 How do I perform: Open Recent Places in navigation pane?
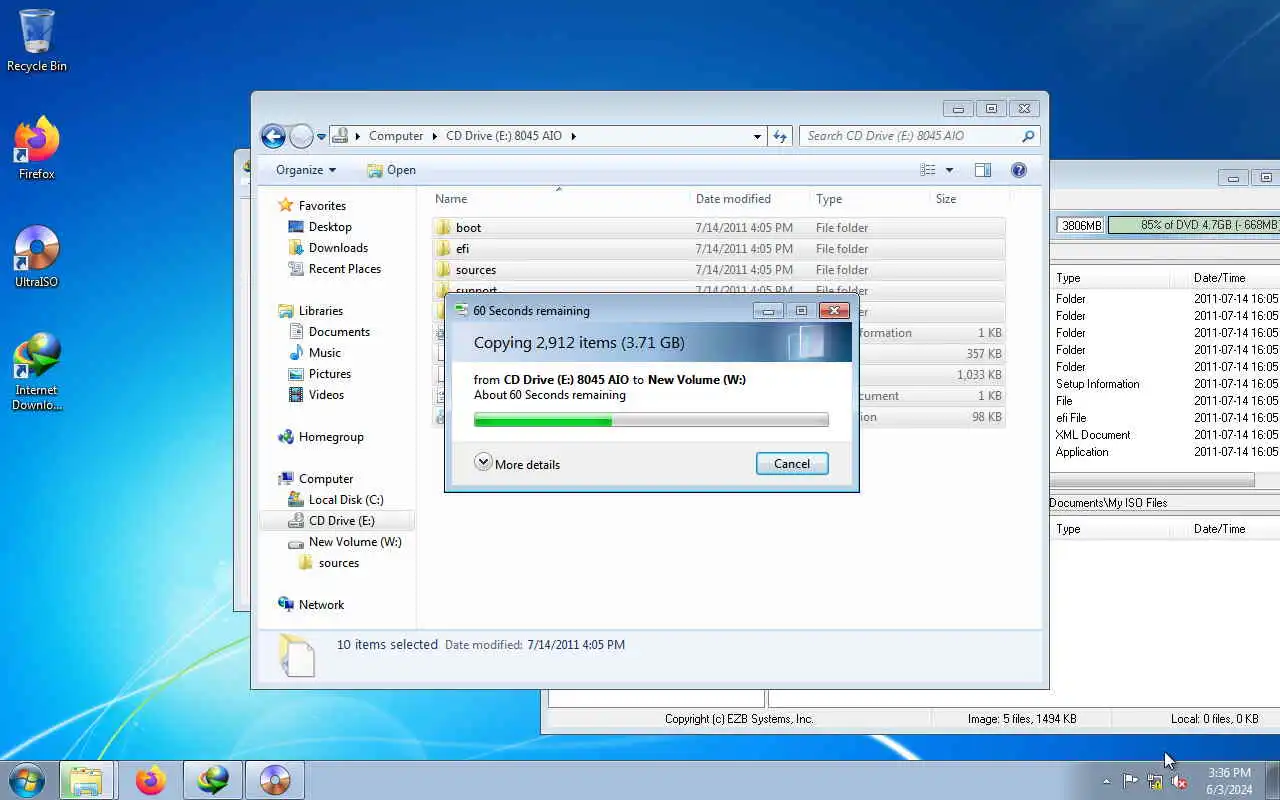tap(344, 269)
